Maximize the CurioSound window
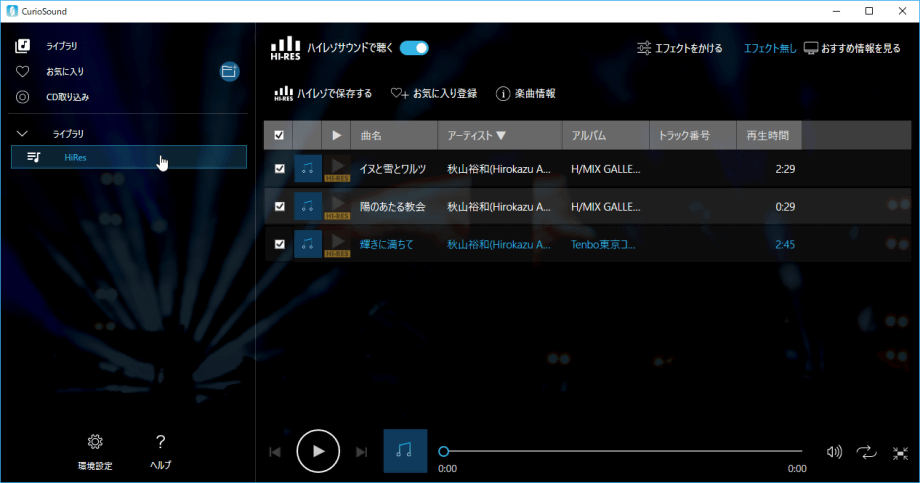 coord(869,11)
